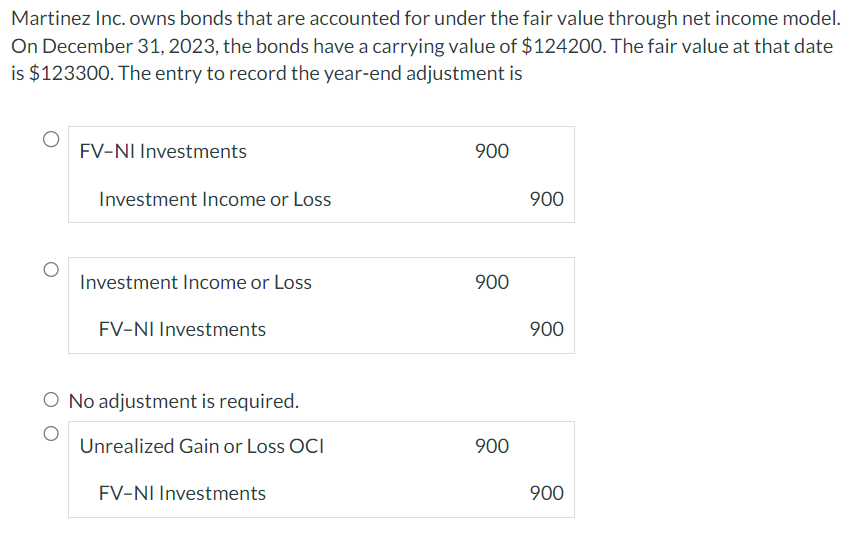
Task: Click the 900 debit amount in second answer
Action: click(x=492, y=282)
